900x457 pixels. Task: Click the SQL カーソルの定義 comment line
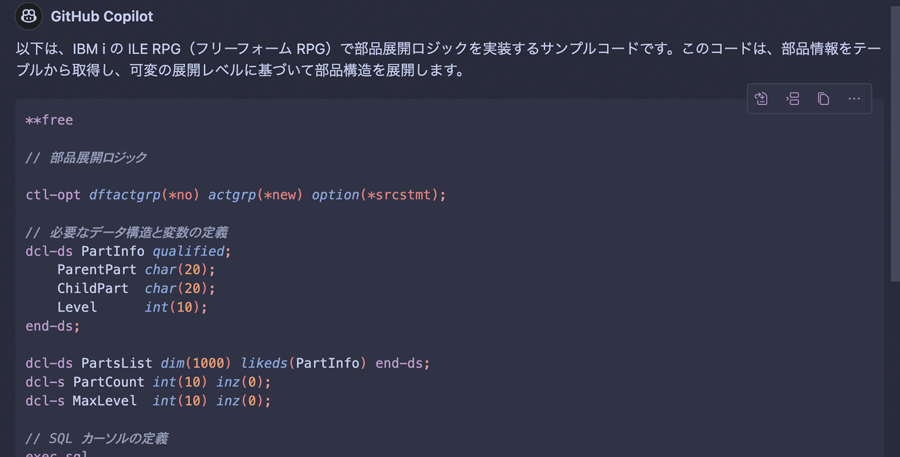click(96, 438)
